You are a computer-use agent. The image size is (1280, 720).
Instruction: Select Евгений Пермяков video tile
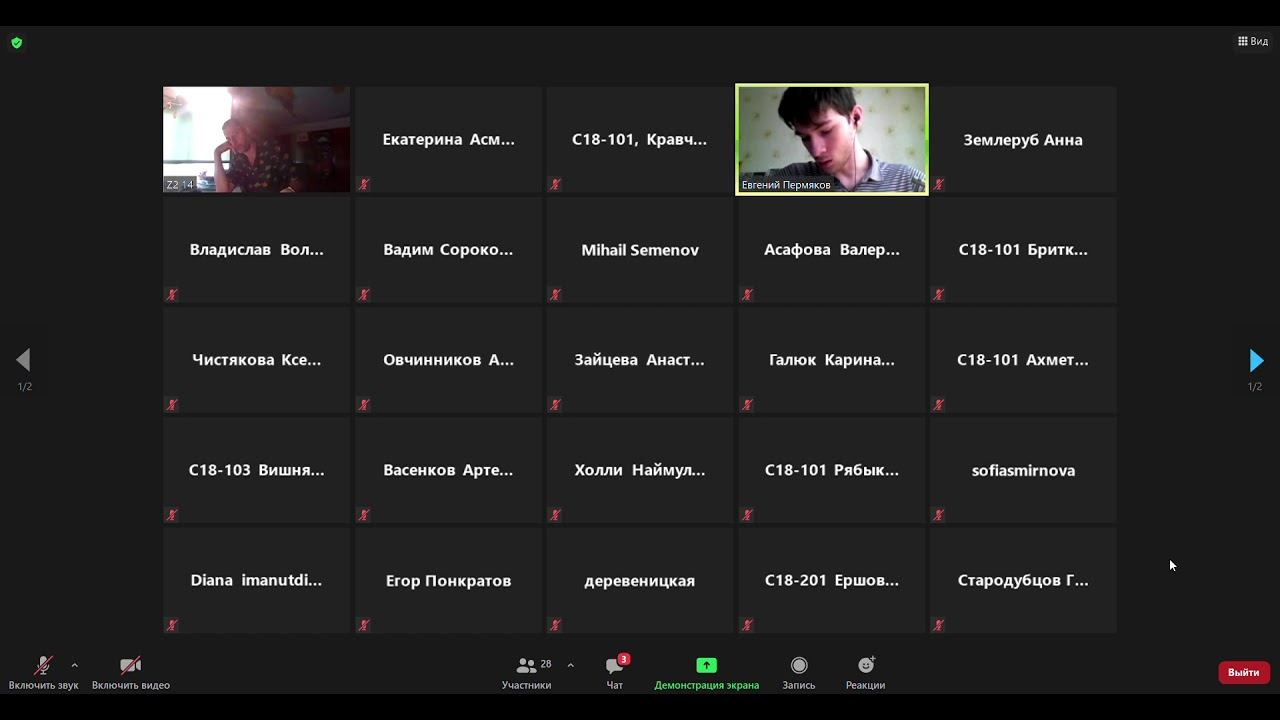832,139
